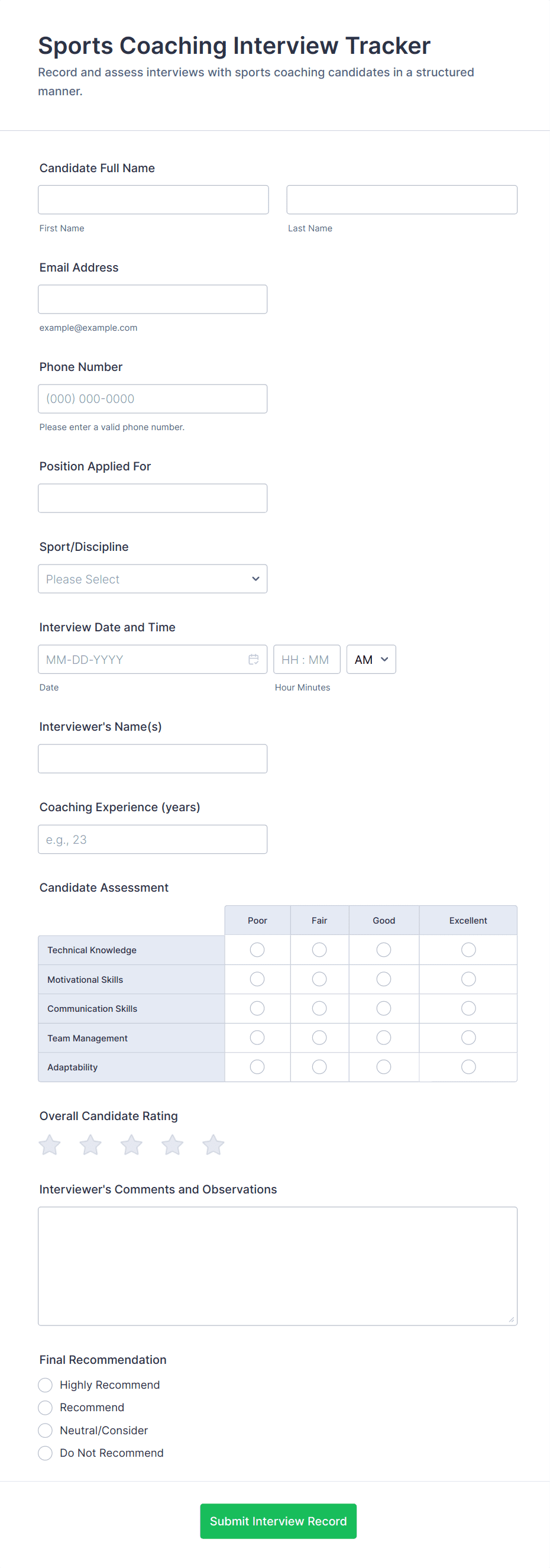
Task: Select Poor for Adaptability
Action: tap(257, 1066)
